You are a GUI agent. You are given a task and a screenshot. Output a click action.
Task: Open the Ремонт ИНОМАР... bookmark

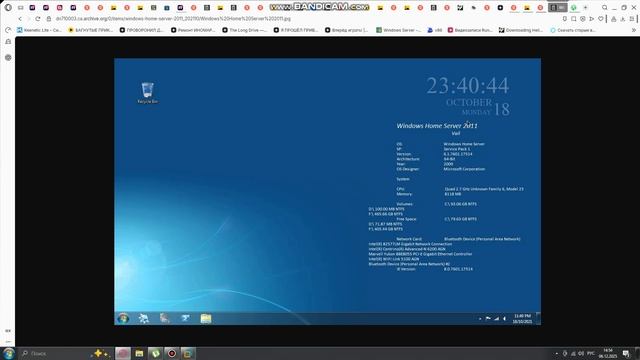coord(193,30)
